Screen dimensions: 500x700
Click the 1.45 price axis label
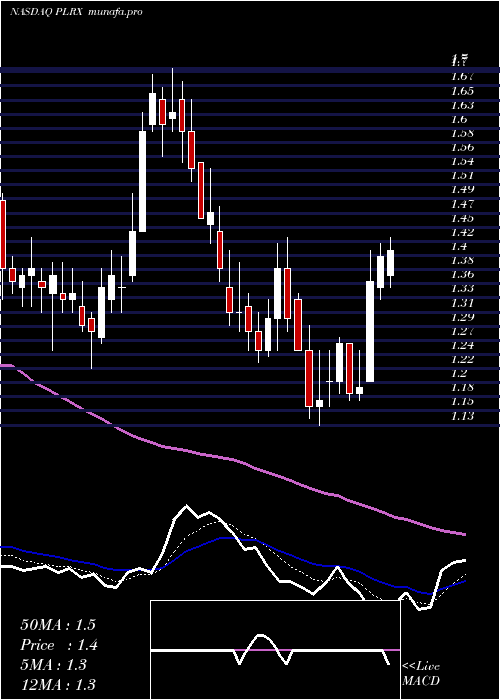462,219
